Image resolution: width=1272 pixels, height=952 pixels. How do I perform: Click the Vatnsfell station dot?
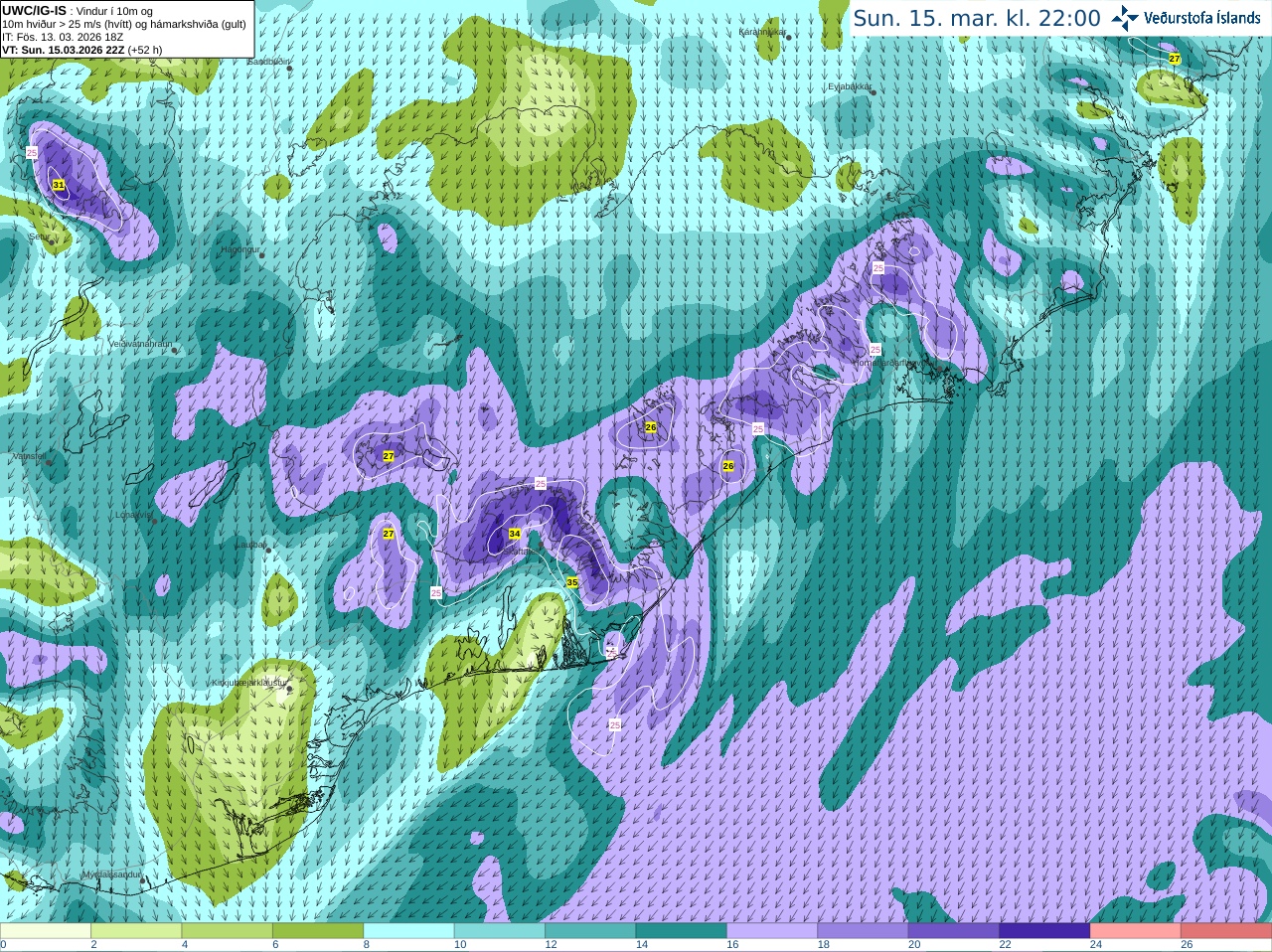[x=48, y=461]
